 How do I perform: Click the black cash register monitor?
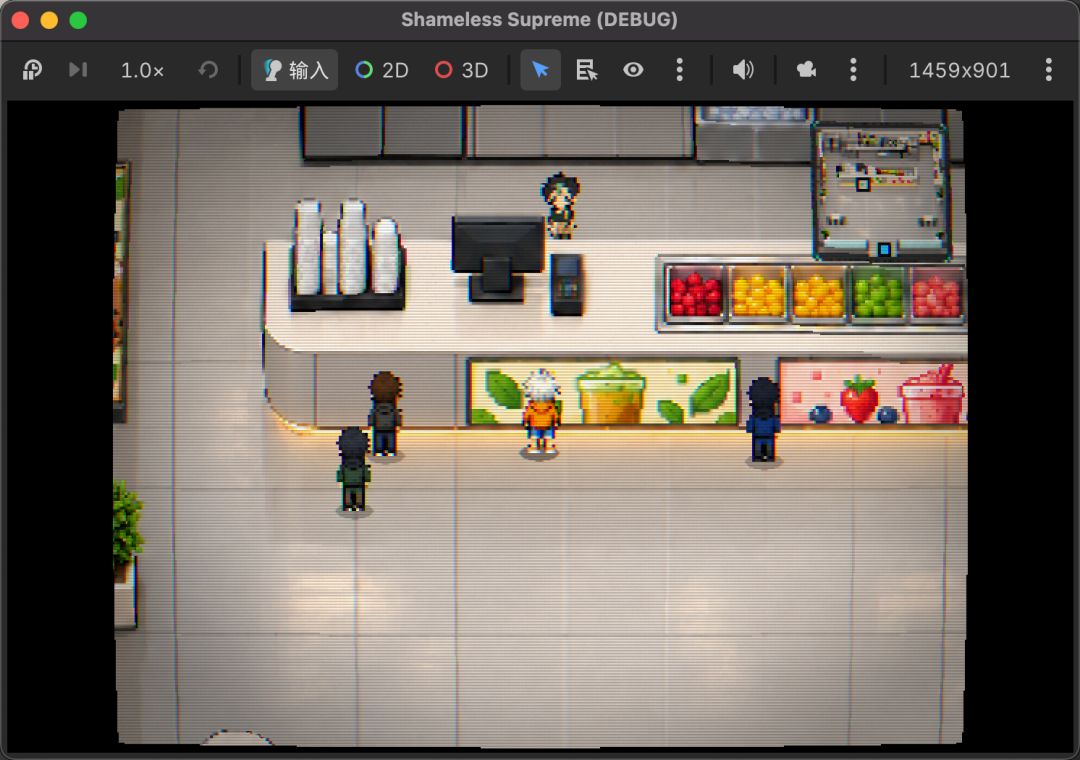(x=498, y=258)
